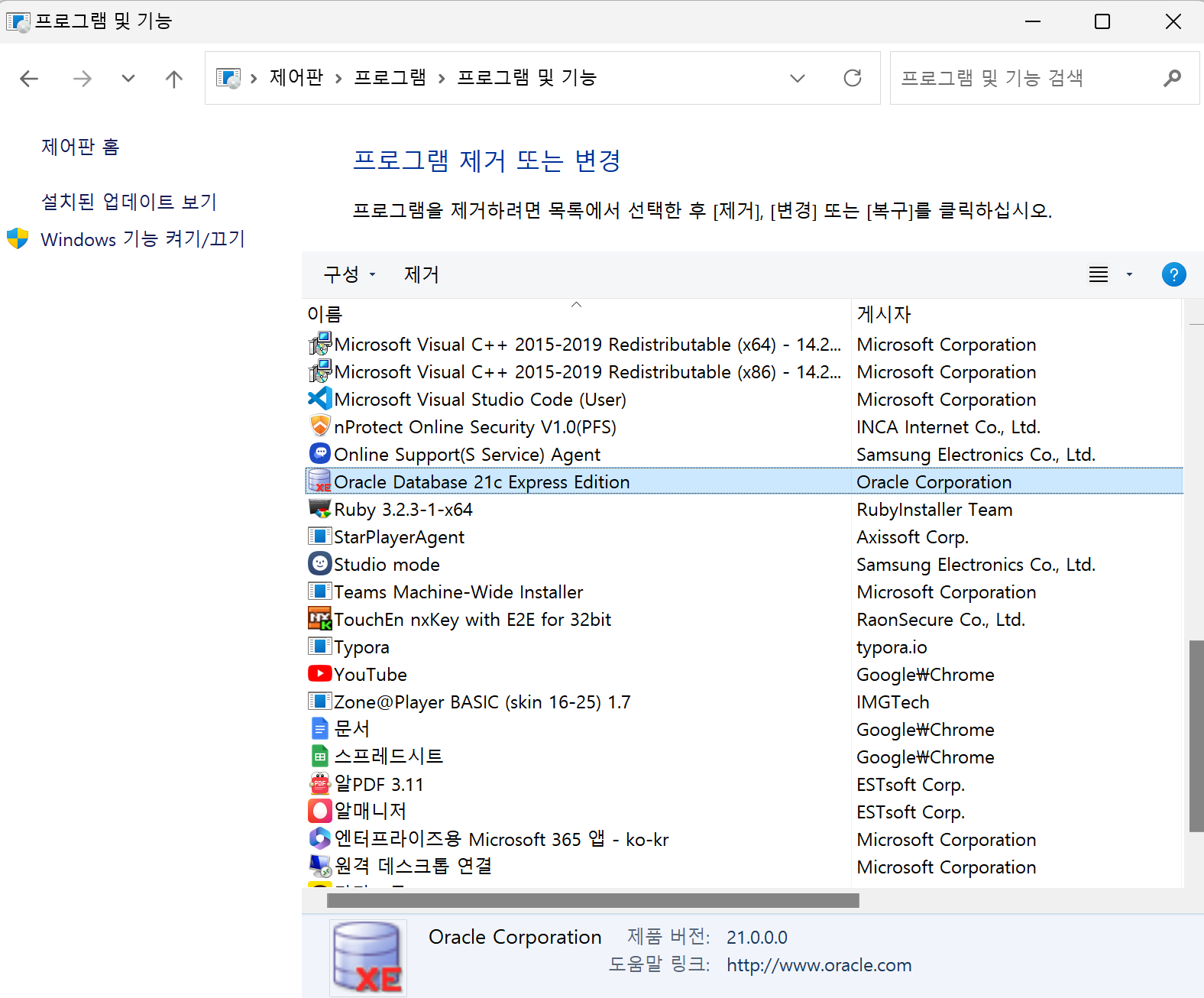1204x998 pixels.
Task: Open help with the question mark icon
Action: point(1173,274)
